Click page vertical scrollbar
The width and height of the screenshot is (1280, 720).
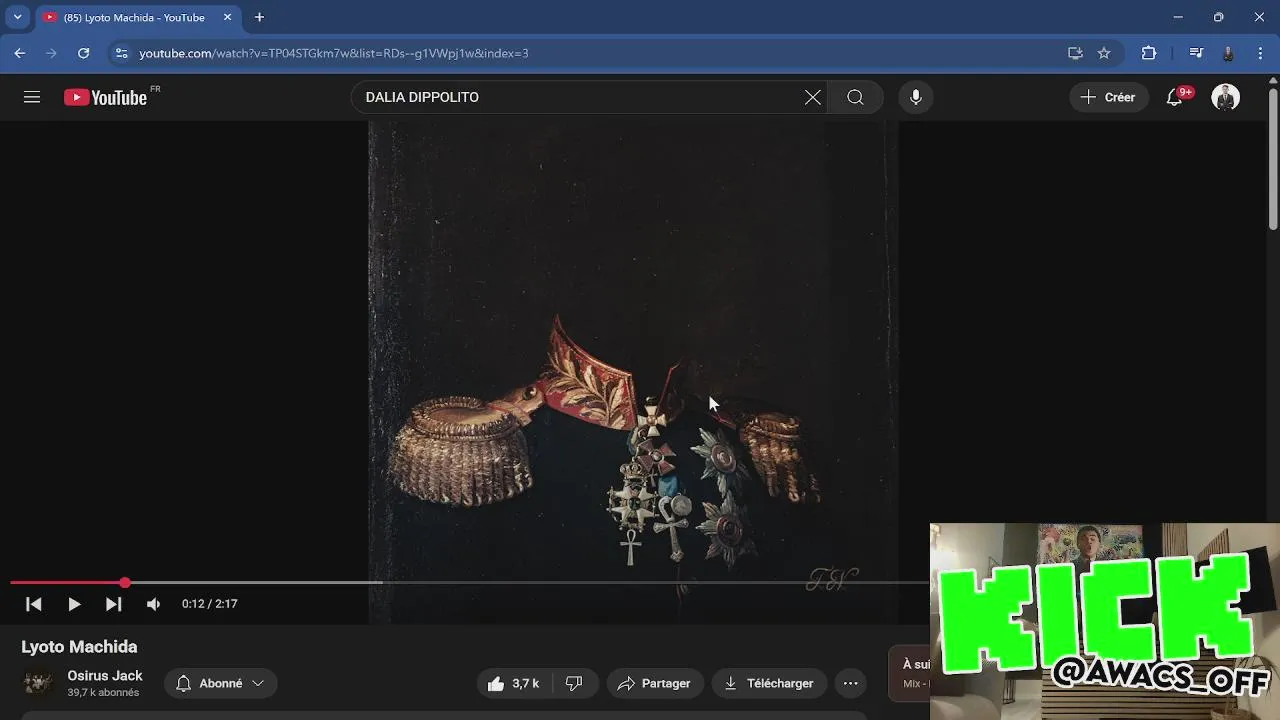tap(1273, 160)
